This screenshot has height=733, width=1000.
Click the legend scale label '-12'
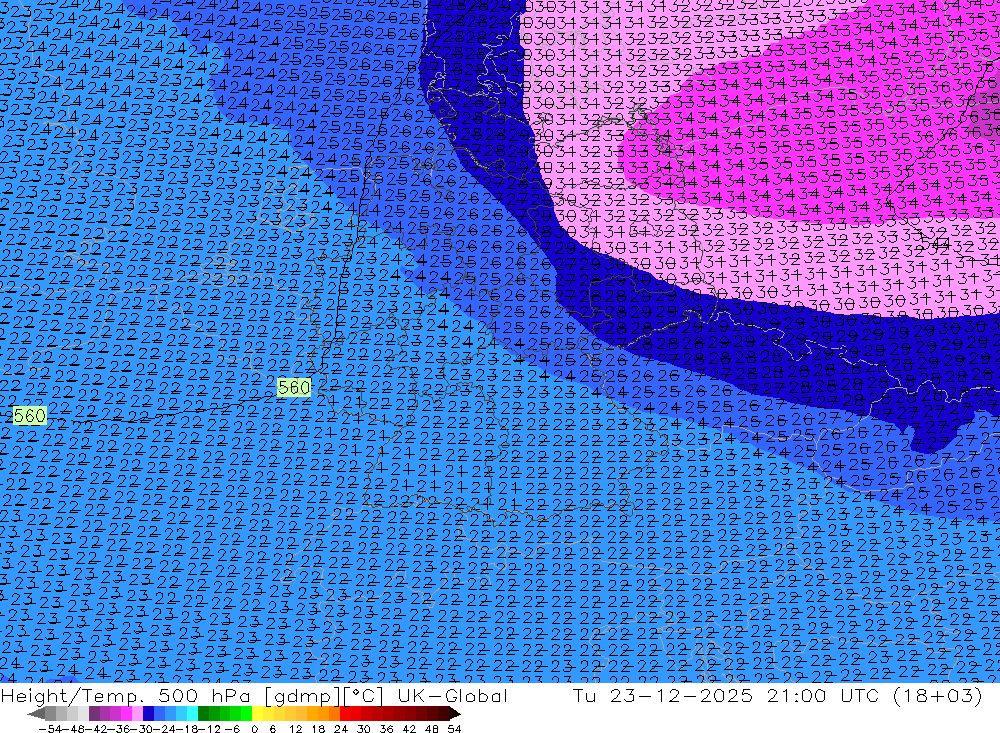[x=209, y=729]
